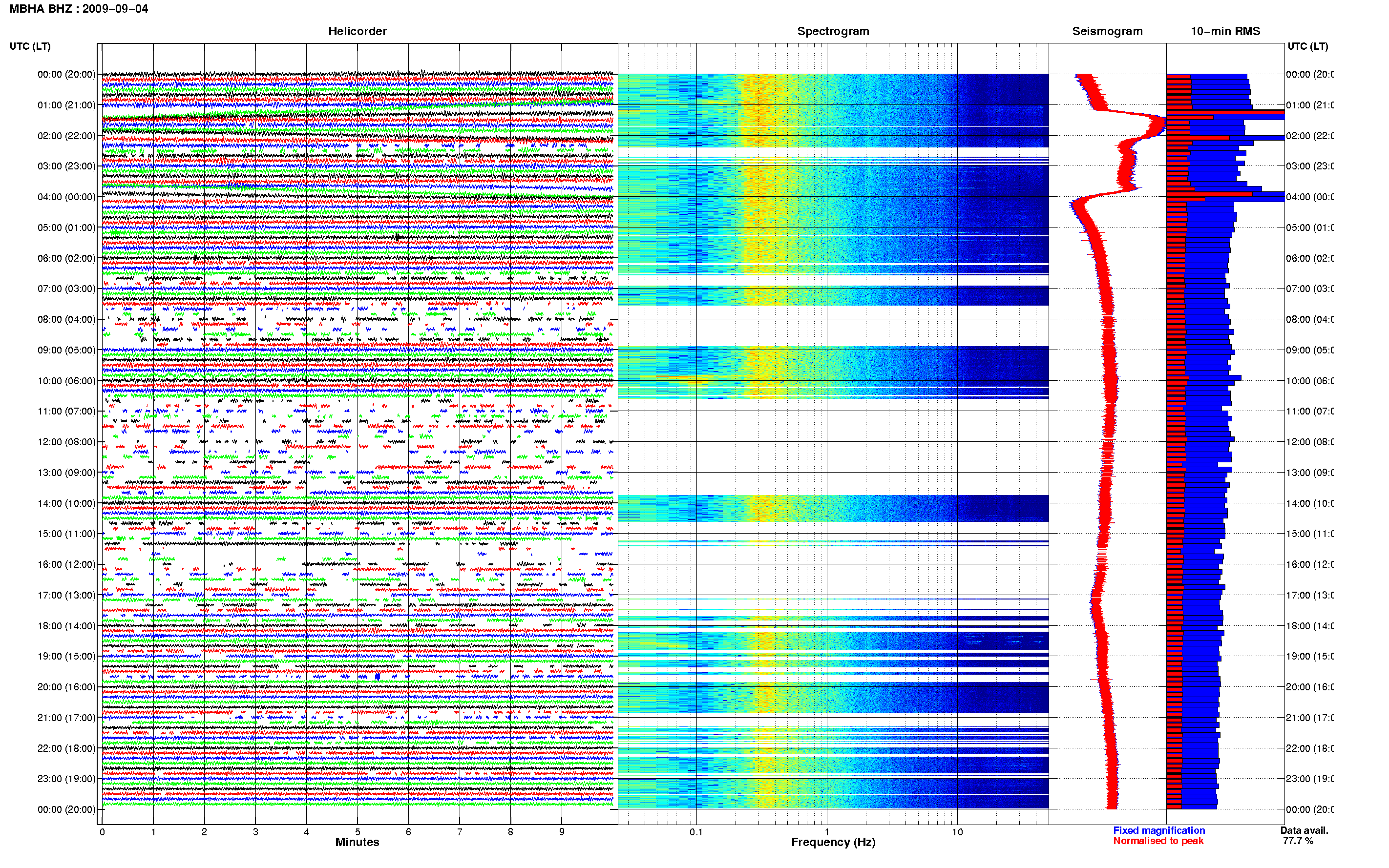The width and height of the screenshot is (1389, 868).
Task: Click the left '15:00 (11:00)' time label
Action: pos(66,534)
